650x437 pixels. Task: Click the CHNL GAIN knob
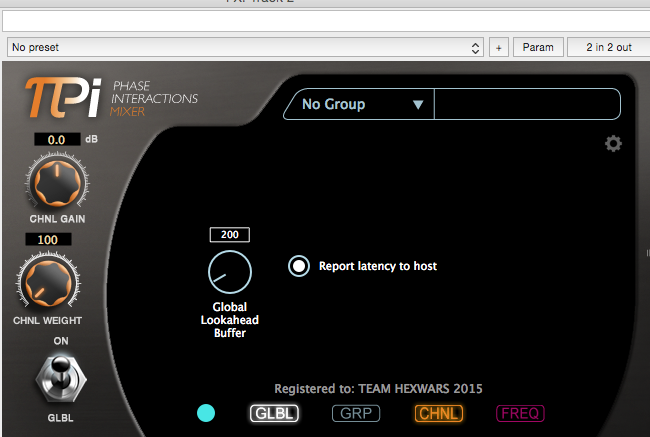tap(57, 183)
